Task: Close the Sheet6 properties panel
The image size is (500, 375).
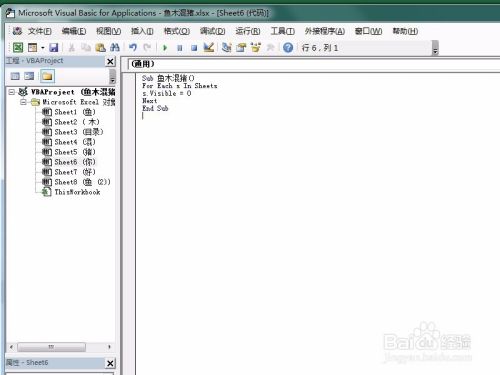Action: tap(110, 363)
